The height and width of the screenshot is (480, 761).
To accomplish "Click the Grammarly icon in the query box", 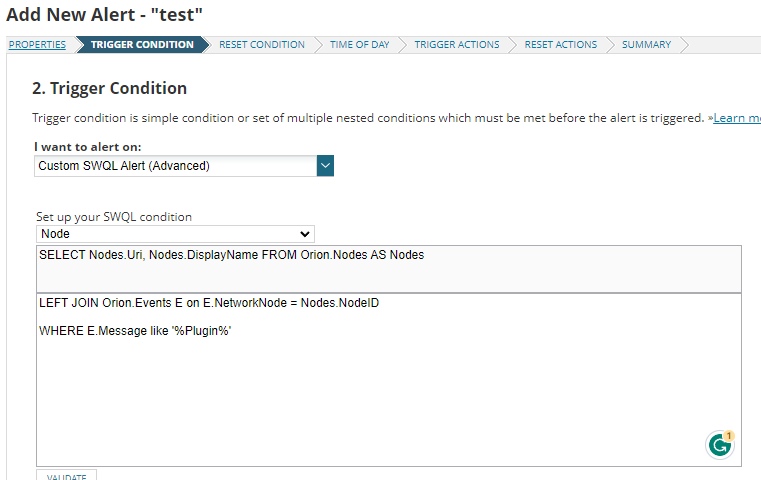I will [718, 445].
